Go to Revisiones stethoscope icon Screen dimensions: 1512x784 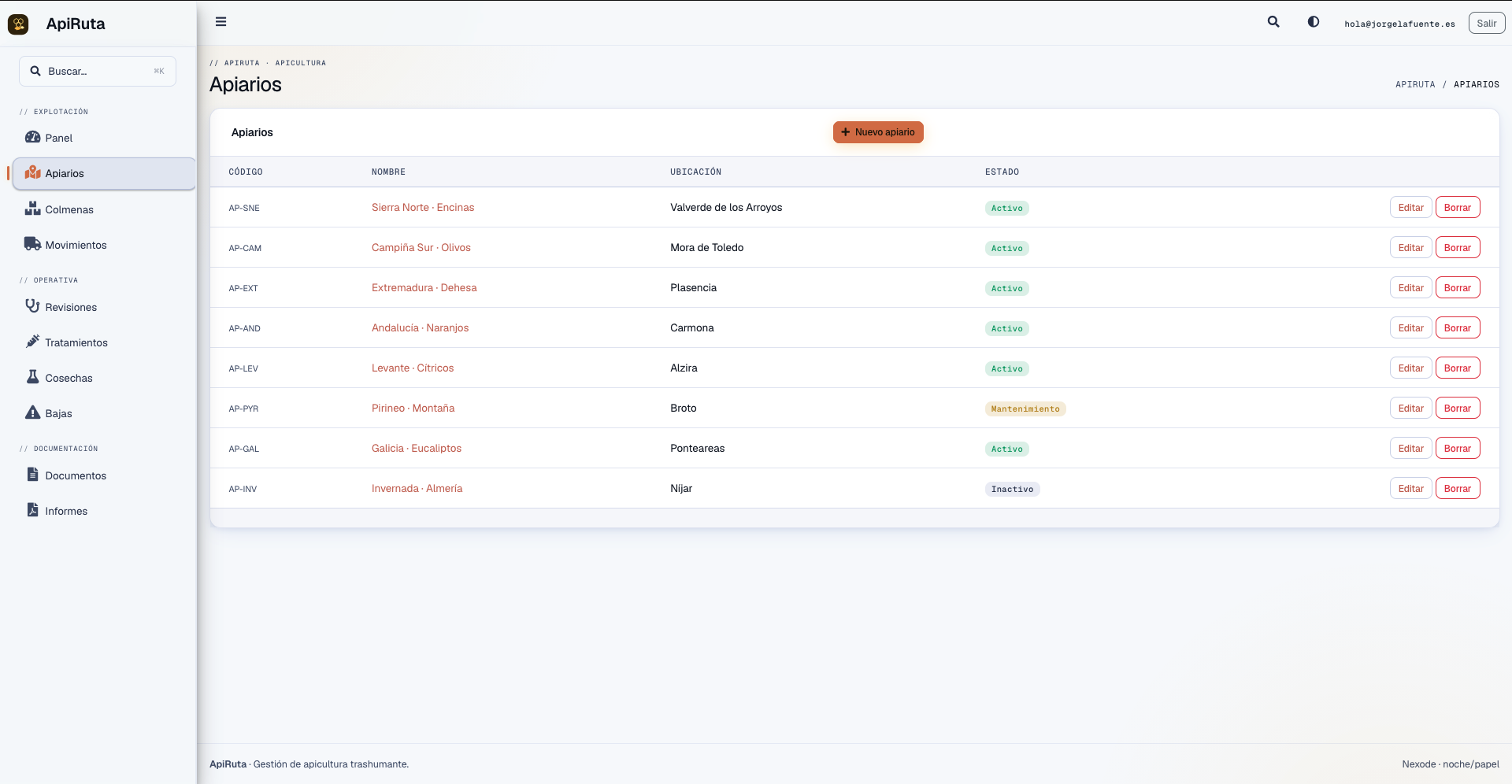(32, 306)
